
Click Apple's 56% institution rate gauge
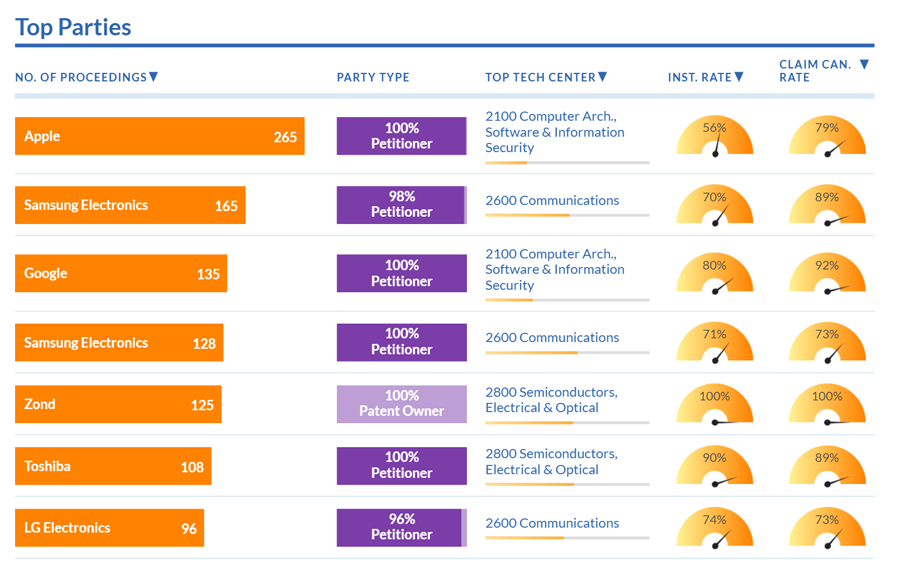pos(714,137)
